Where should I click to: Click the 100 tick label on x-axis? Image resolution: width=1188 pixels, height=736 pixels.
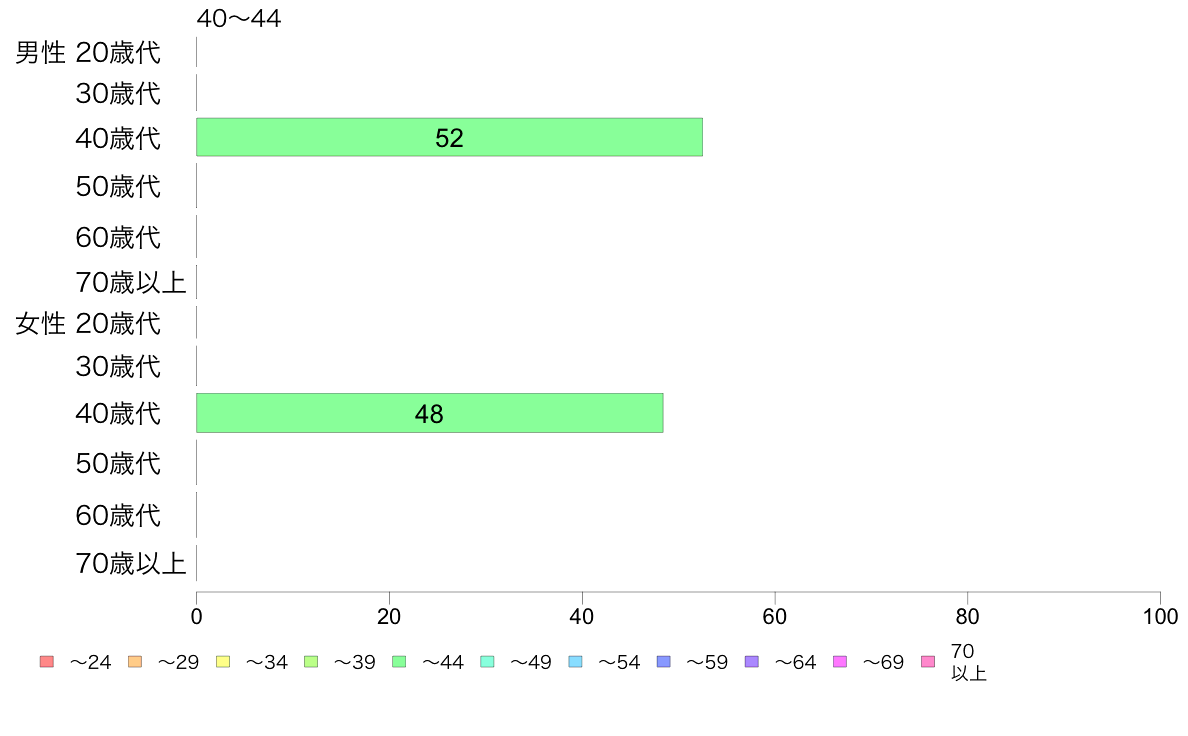pos(1160,617)
